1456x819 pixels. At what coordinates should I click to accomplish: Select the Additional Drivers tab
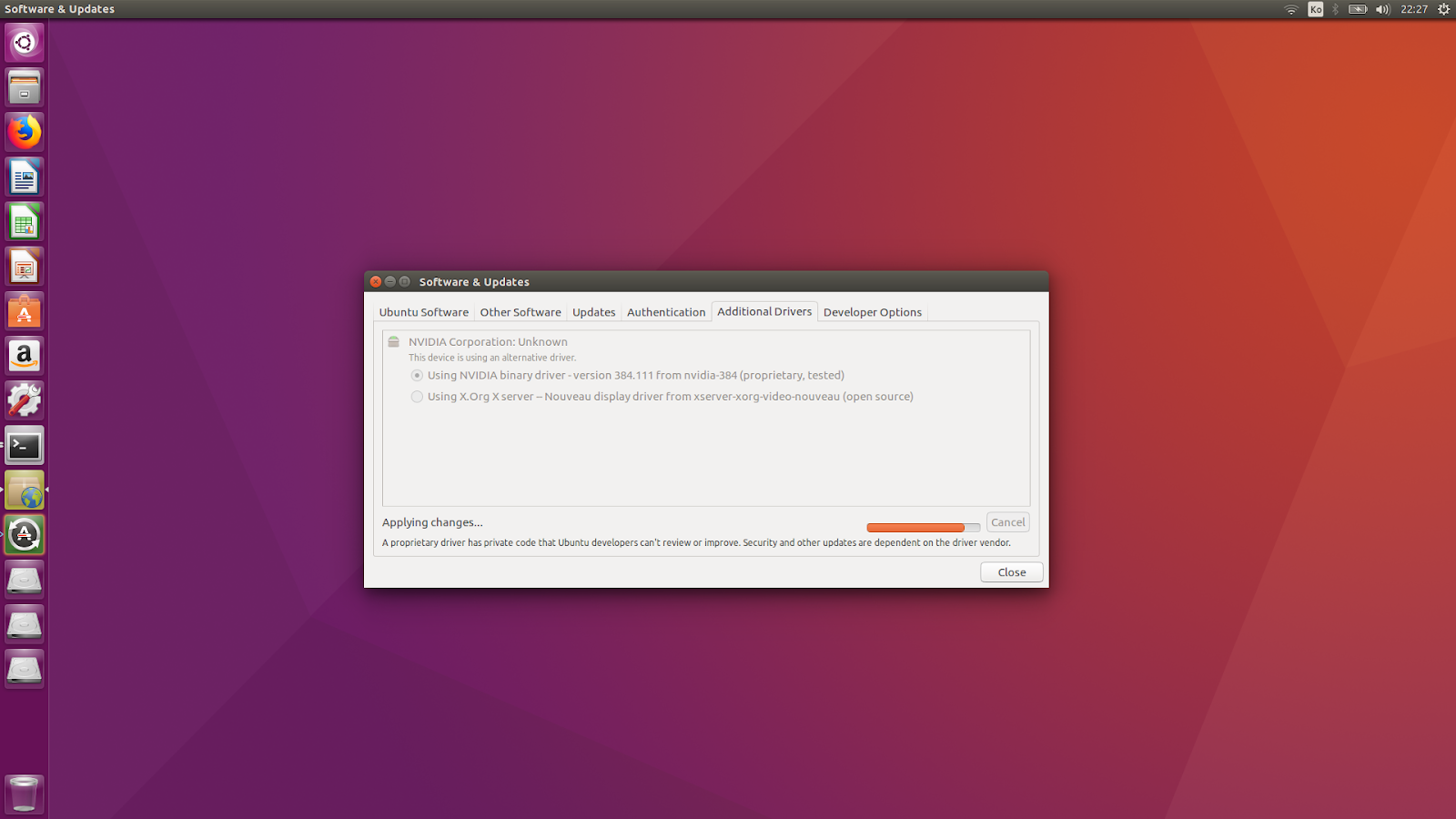tap(764, 311)
